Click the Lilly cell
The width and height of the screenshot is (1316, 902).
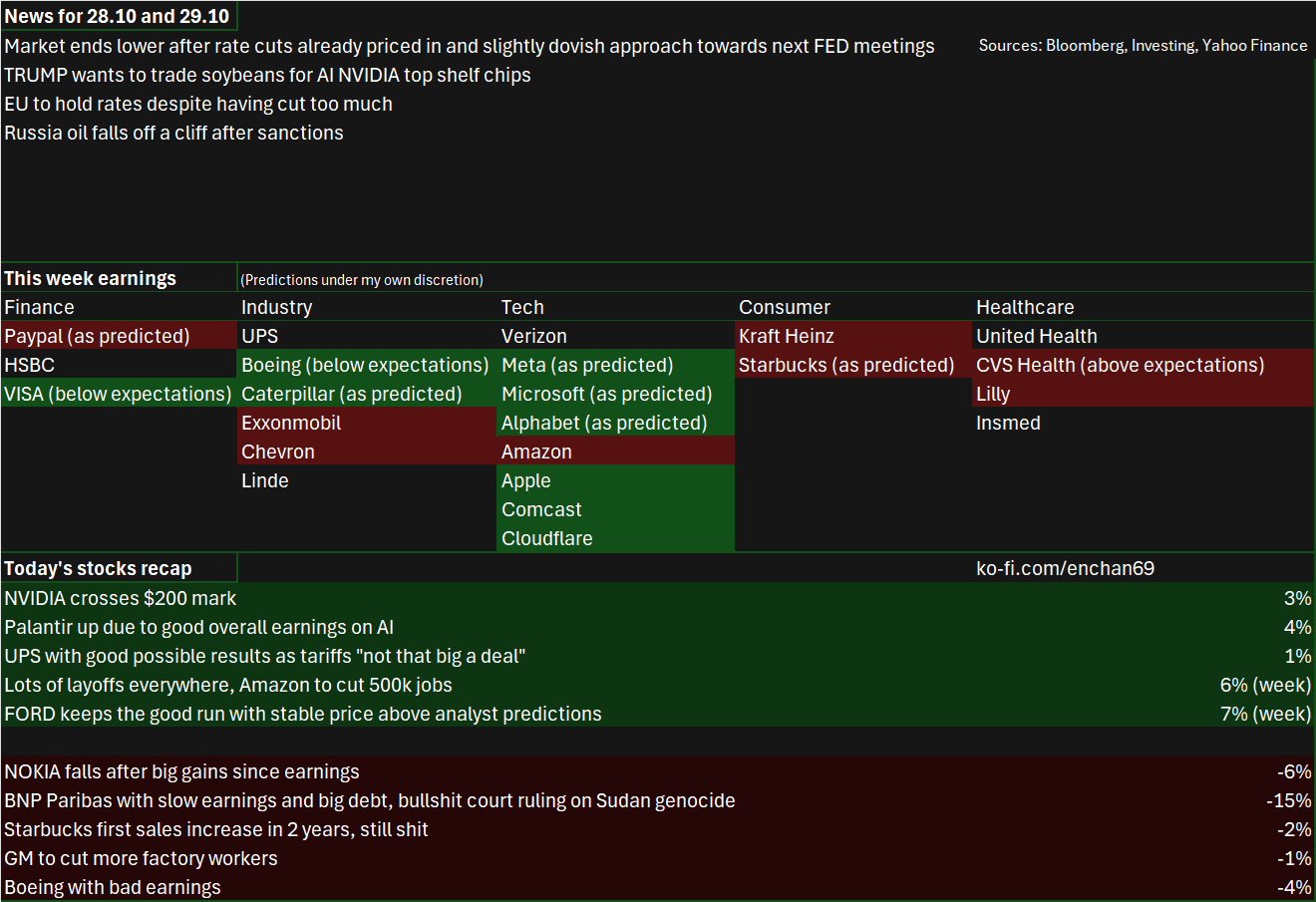pyautogui.click(x=1144, y=394)
